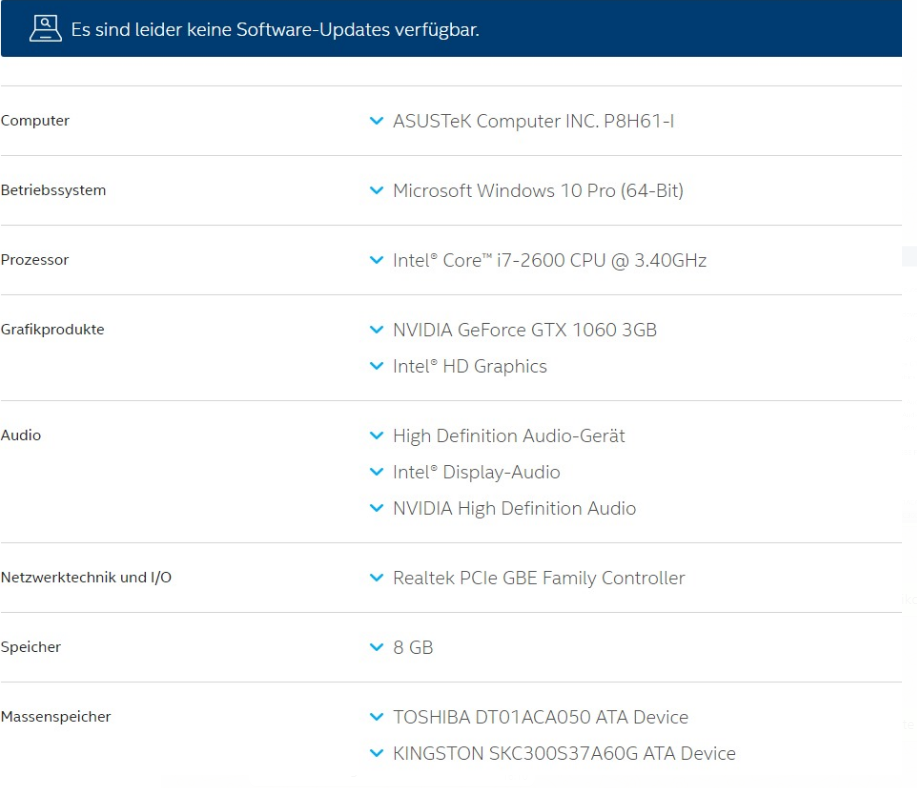This screenshot has width=917, height=788.
Task: Expand the Intel HD Graphics chevron
Action: point(377,366)
